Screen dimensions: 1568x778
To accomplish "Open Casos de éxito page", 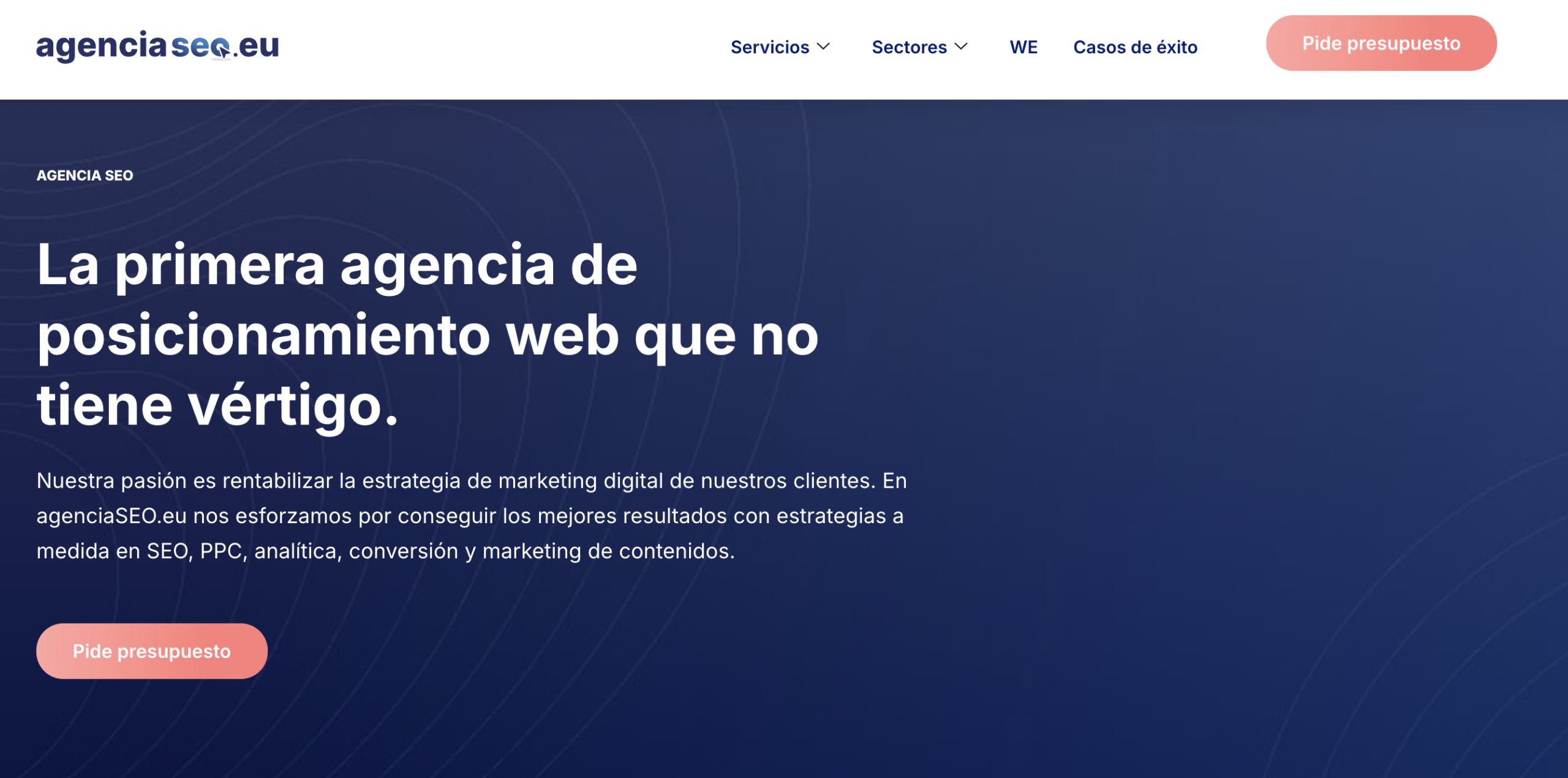I will tap(1135, 47).
